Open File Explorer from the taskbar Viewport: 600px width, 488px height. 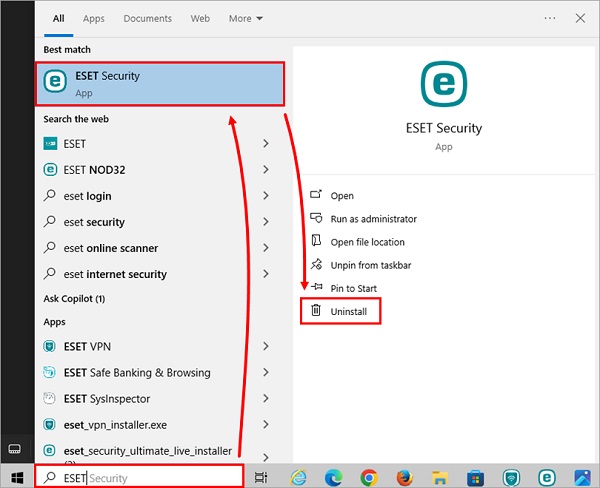point(440,478)
